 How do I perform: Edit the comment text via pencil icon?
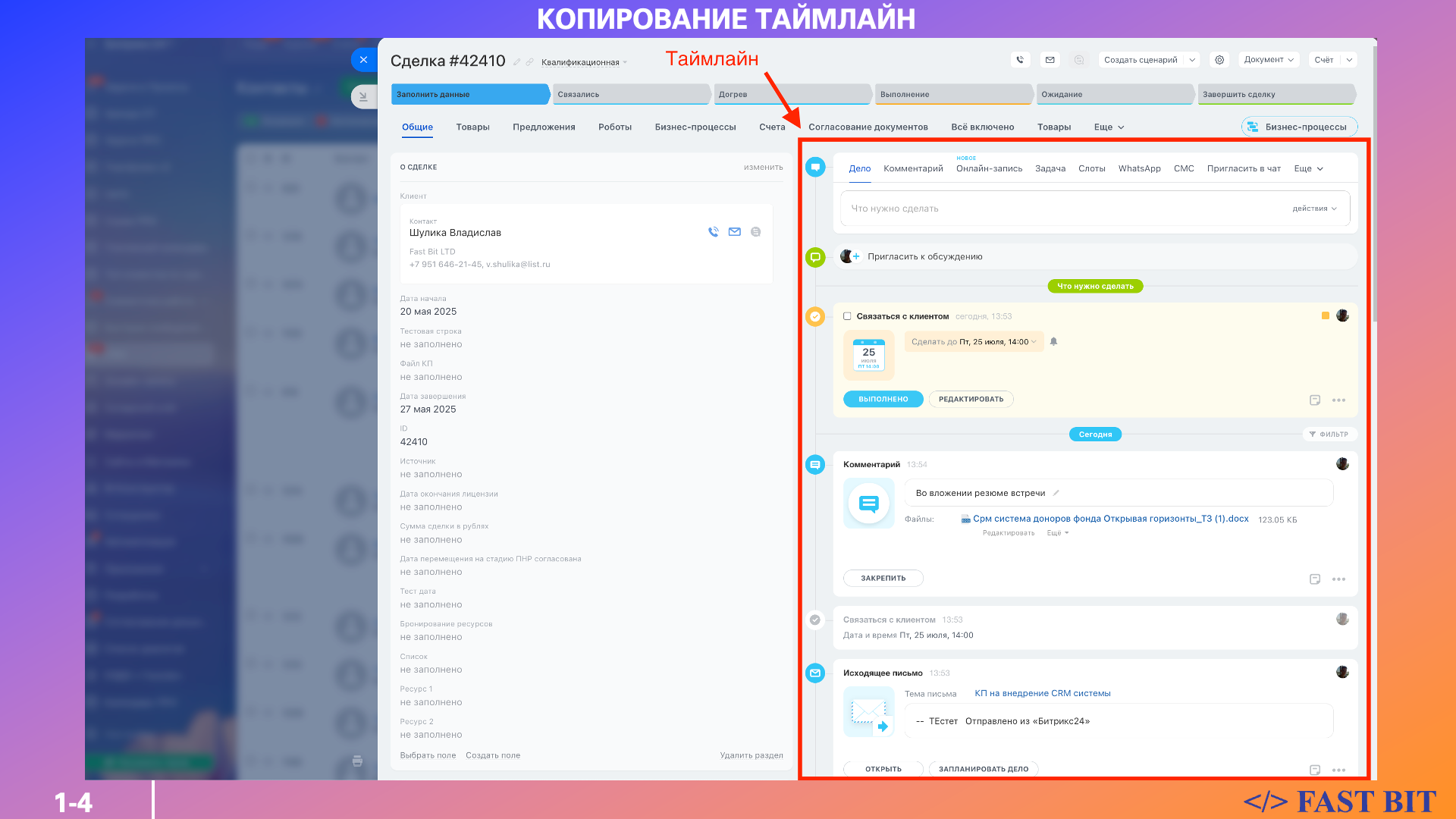pyautogui.click(x=1056, y=493)
